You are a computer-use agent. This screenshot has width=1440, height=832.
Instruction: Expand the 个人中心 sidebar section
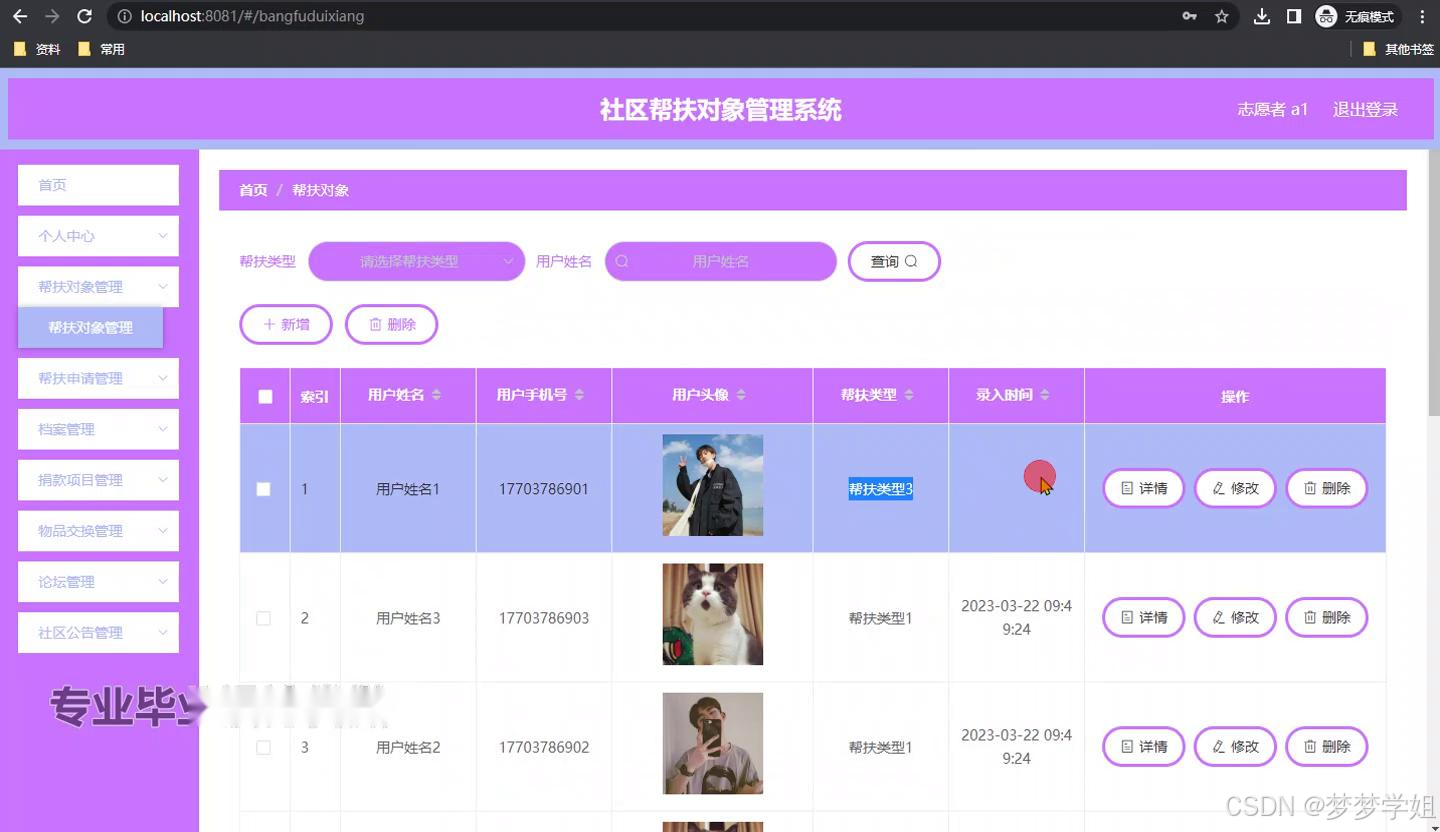[97, 235]
